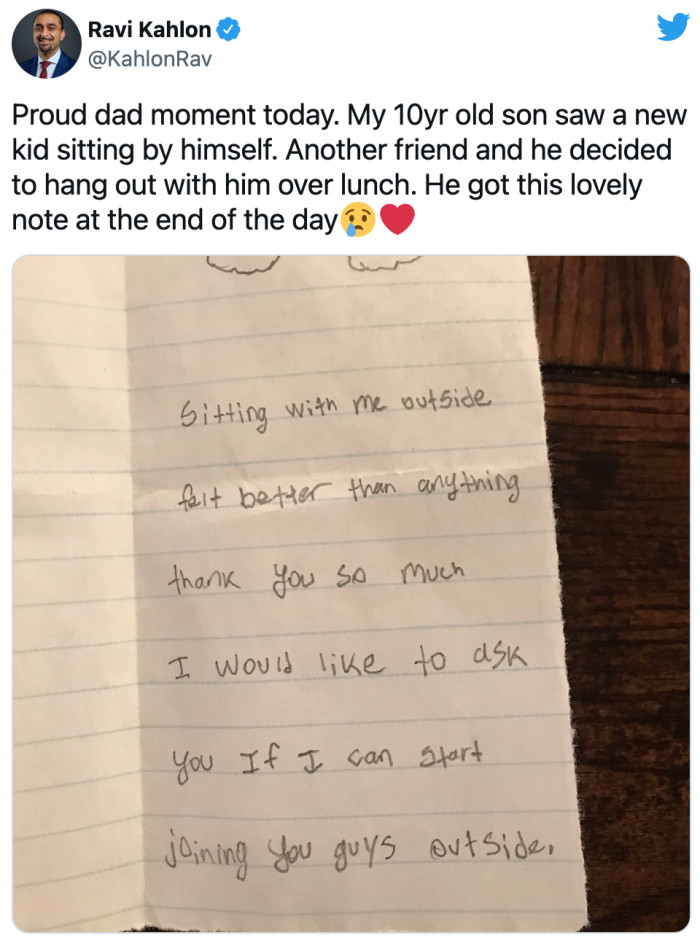The image size is (700, 946).
Task: Click handwritten line 'I would like to ask'
Action: pyautogui.click(x=347, y=662)
